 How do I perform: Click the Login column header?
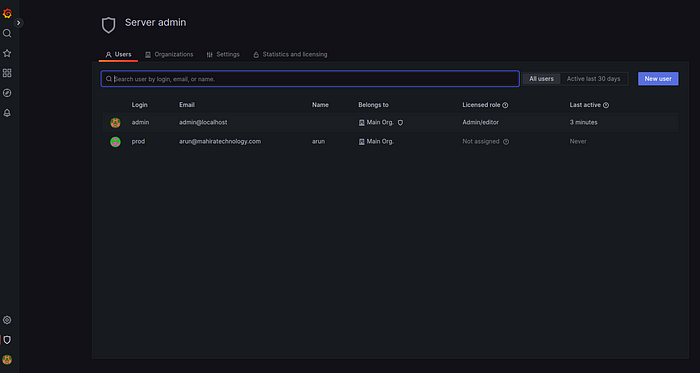click(139, 105)
